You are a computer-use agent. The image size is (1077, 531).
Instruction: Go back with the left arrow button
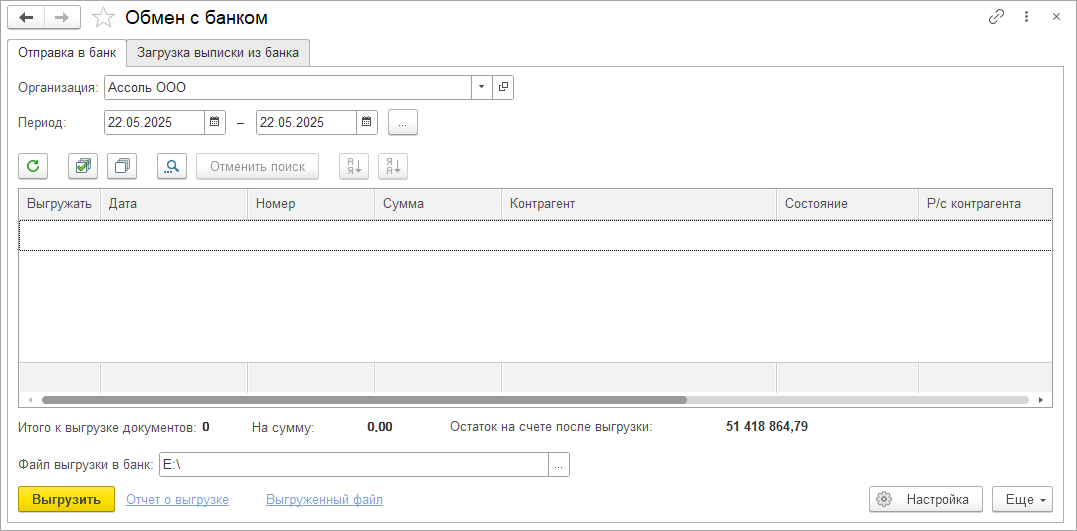(x=26, y=18)
